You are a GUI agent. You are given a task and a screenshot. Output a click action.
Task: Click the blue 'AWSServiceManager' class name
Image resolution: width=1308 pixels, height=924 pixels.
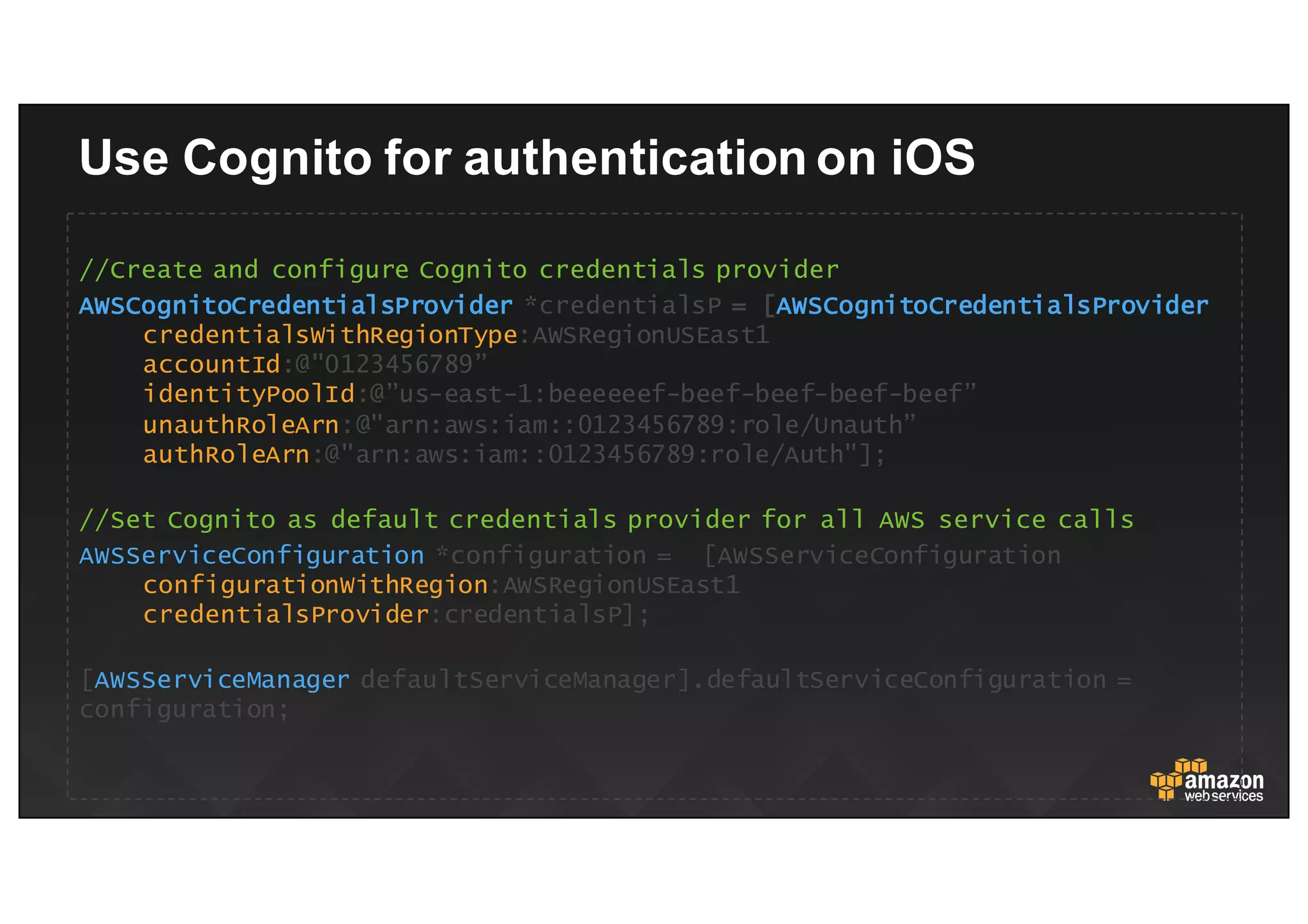222,680
